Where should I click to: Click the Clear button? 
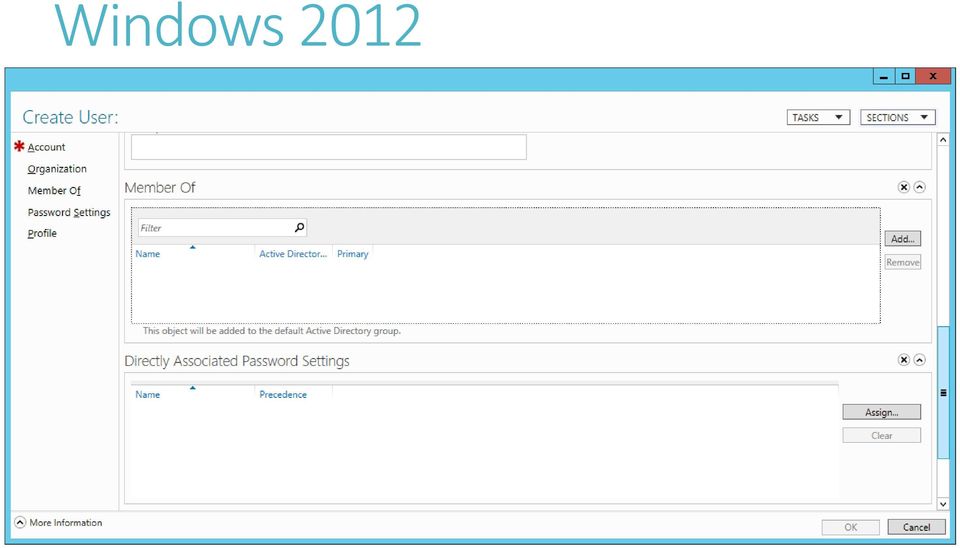pos(882,435)
